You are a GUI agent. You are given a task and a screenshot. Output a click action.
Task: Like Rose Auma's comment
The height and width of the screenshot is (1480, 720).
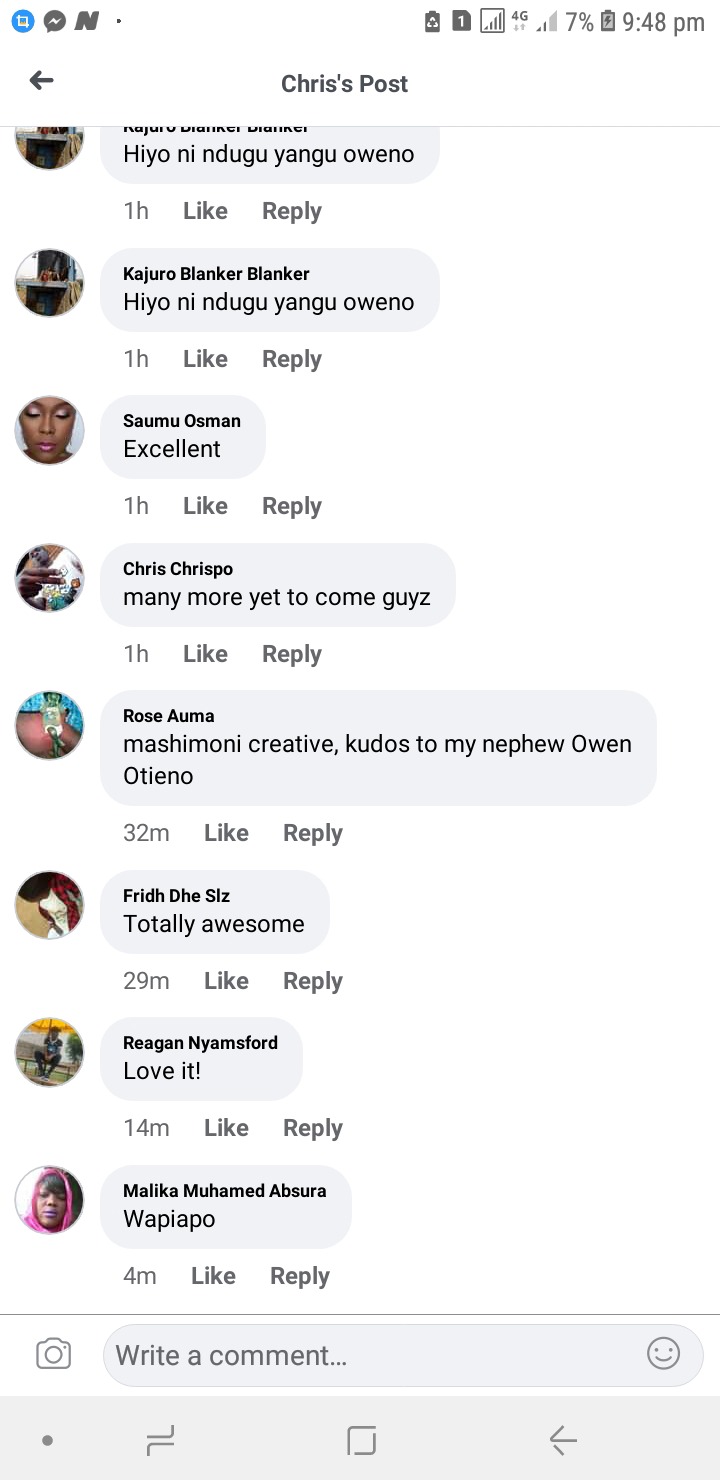click(226, 833)
